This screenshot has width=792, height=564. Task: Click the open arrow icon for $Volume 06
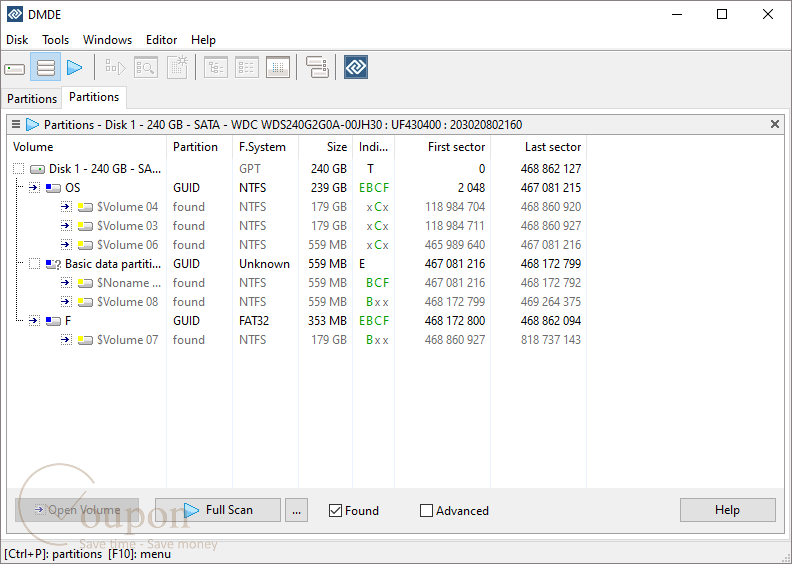[66, 245]
